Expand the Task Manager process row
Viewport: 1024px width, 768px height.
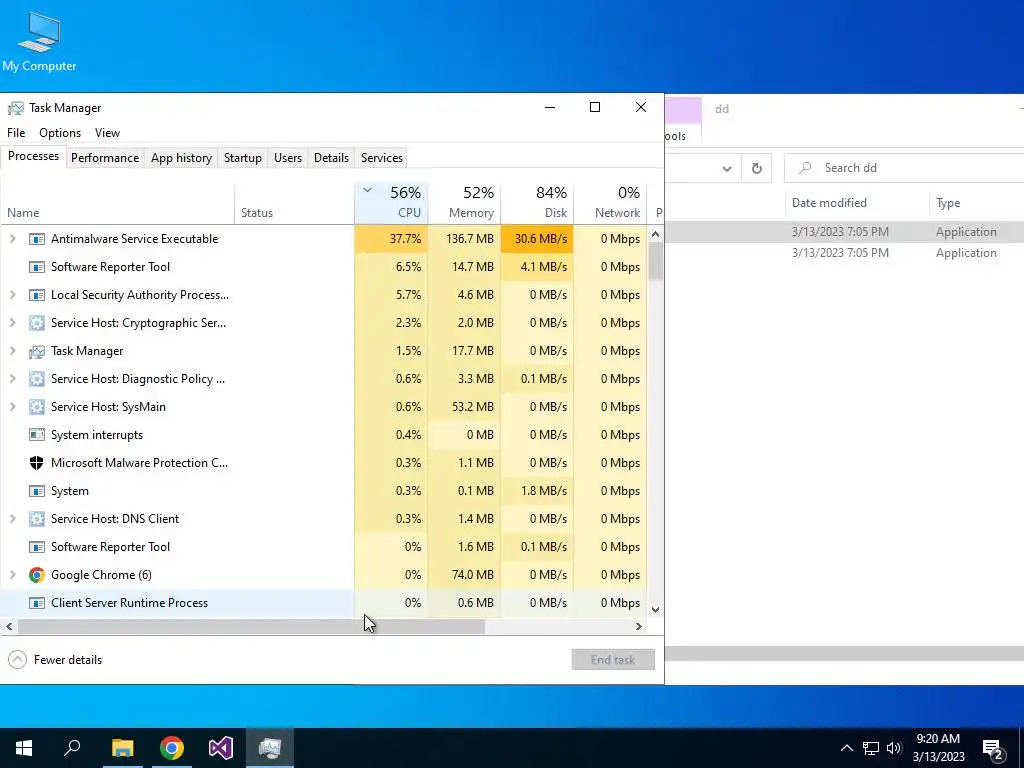point(12,351)
